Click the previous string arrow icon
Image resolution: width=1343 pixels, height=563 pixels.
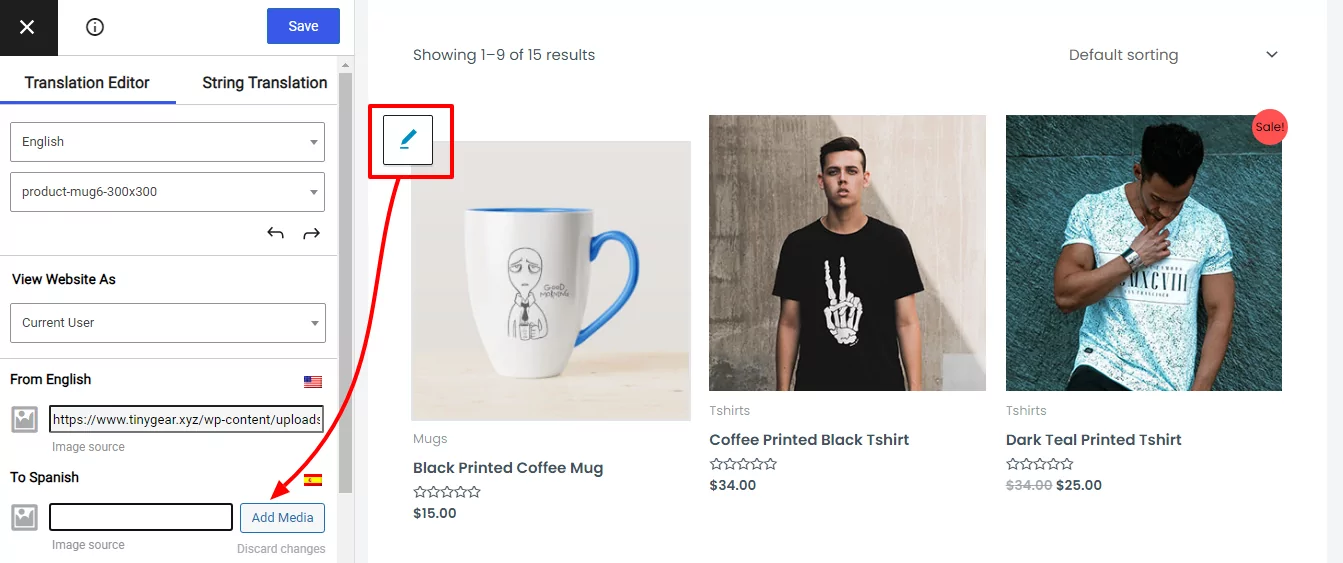(276, 233)
